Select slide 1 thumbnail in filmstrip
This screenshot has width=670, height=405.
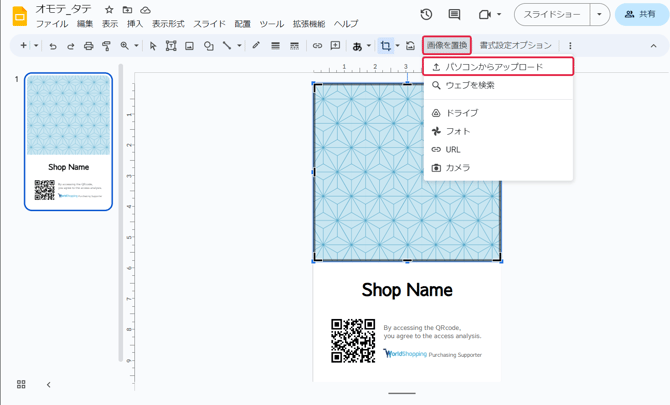coord(68,141)
